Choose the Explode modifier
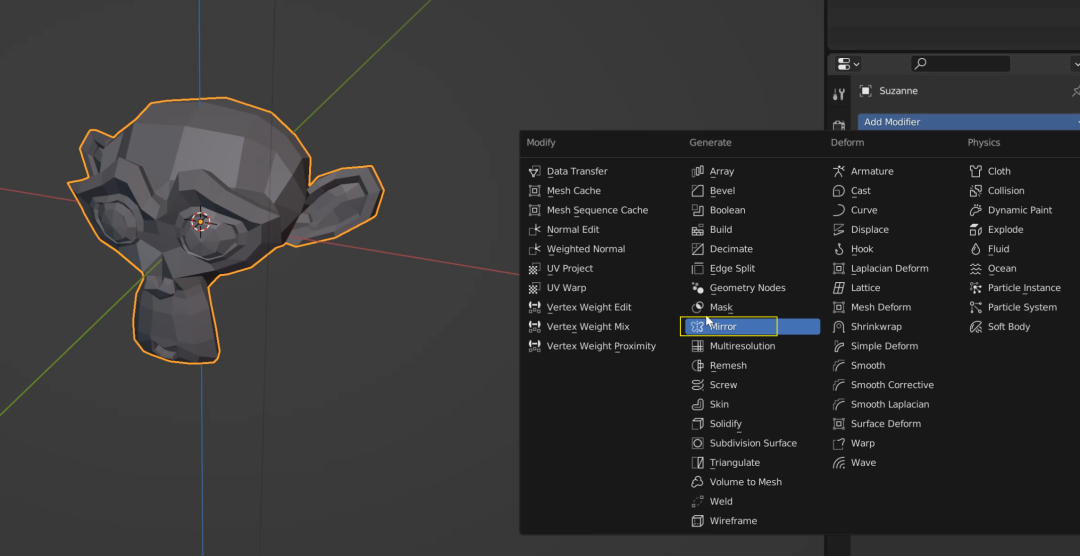Screen dimensions: 1080x556 tap(1005, 229)
